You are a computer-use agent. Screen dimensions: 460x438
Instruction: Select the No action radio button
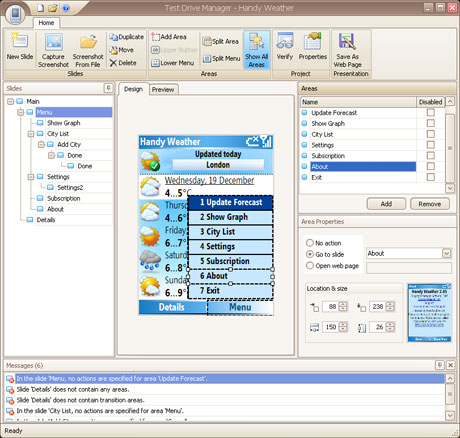(x=310, y=243)
